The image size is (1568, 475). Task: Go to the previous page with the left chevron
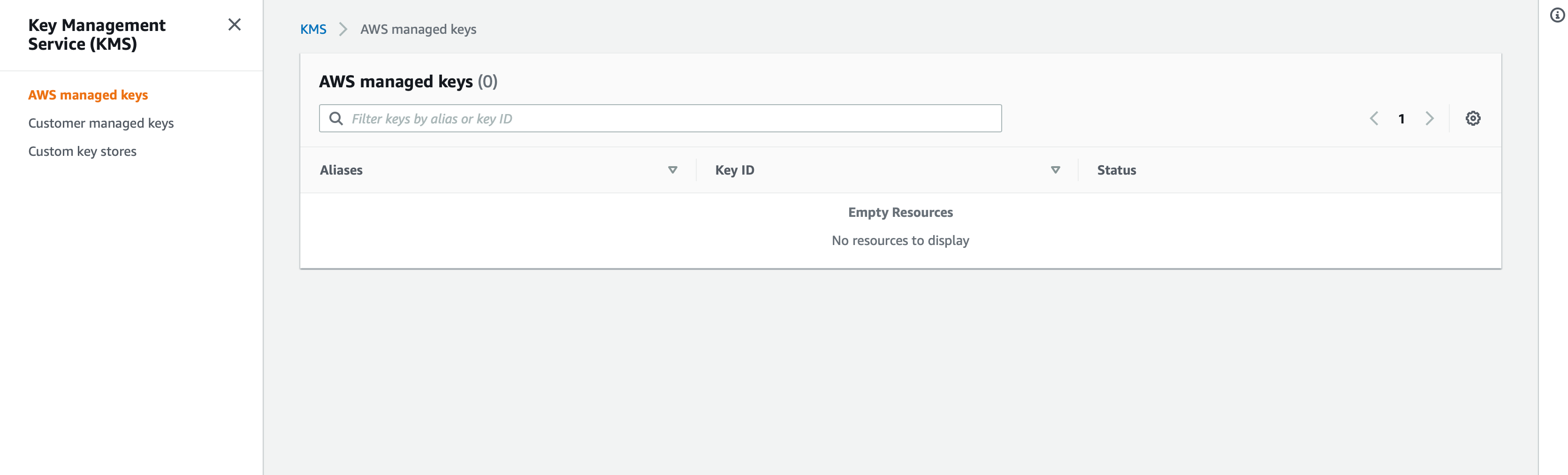[x=1374, y=119]
